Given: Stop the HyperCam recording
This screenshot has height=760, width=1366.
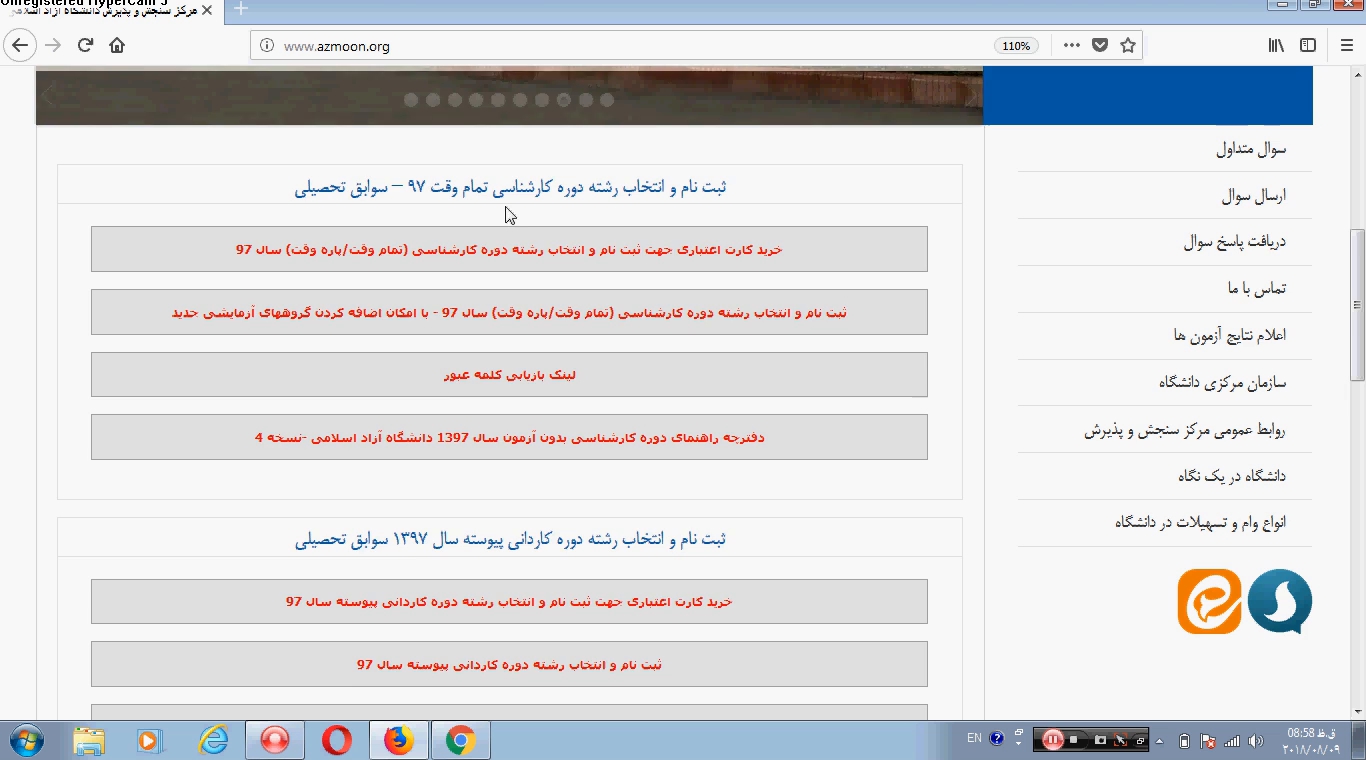Looking at the screenshot, I should click(x=1074, y=740).
